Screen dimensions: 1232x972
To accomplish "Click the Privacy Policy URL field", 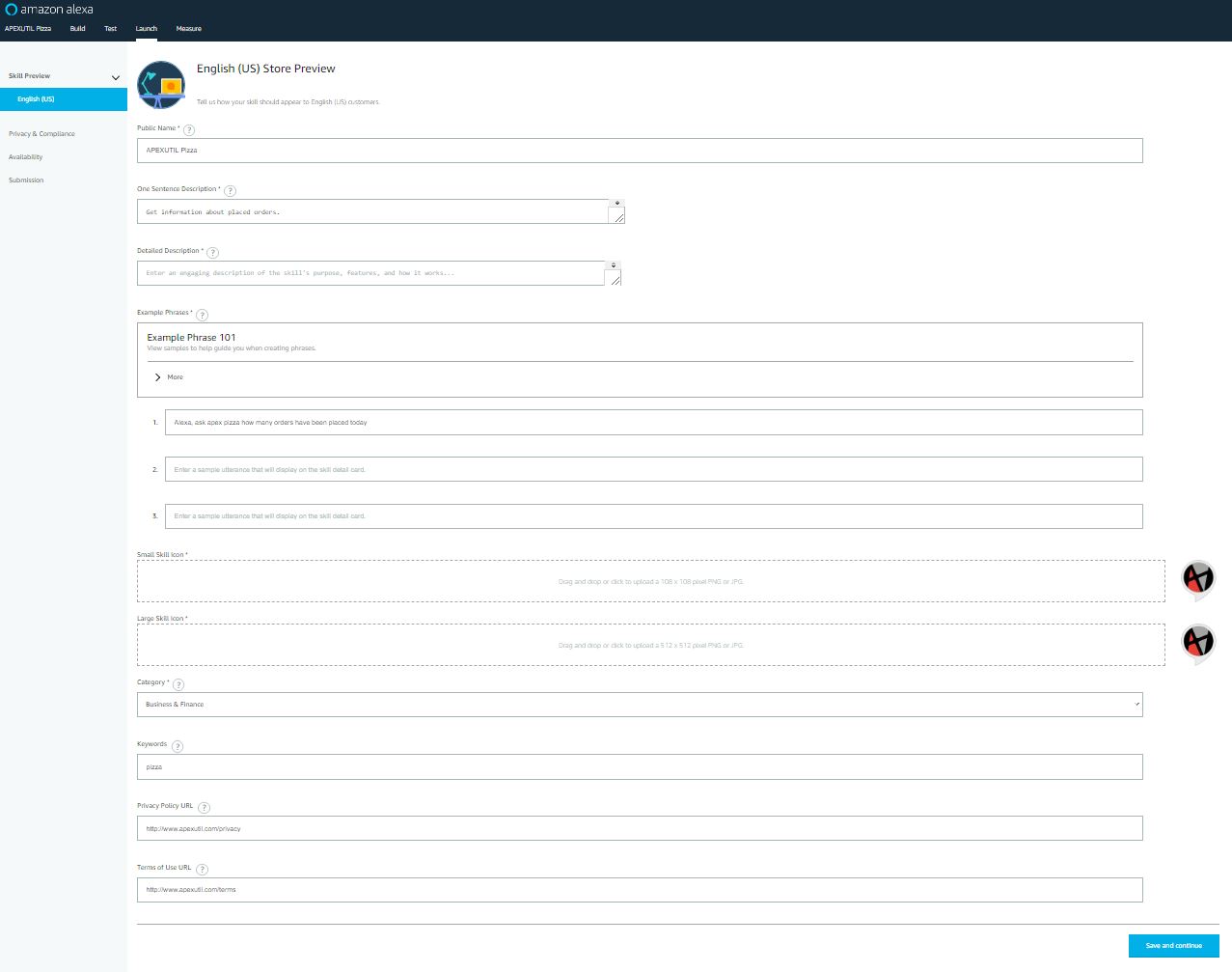I will (x=640, y=828).
